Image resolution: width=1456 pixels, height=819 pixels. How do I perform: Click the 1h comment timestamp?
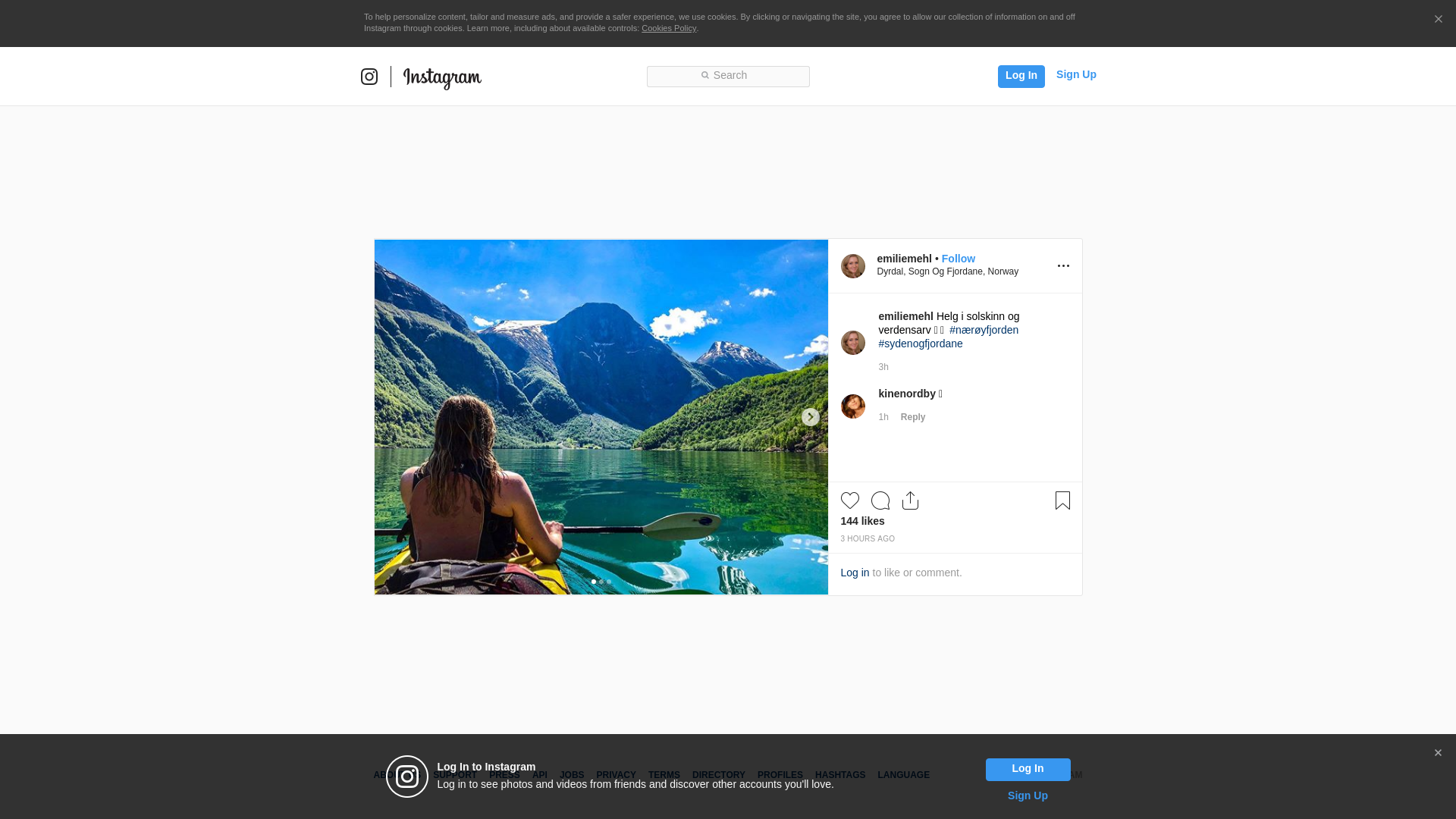click(x=883, y=417)
